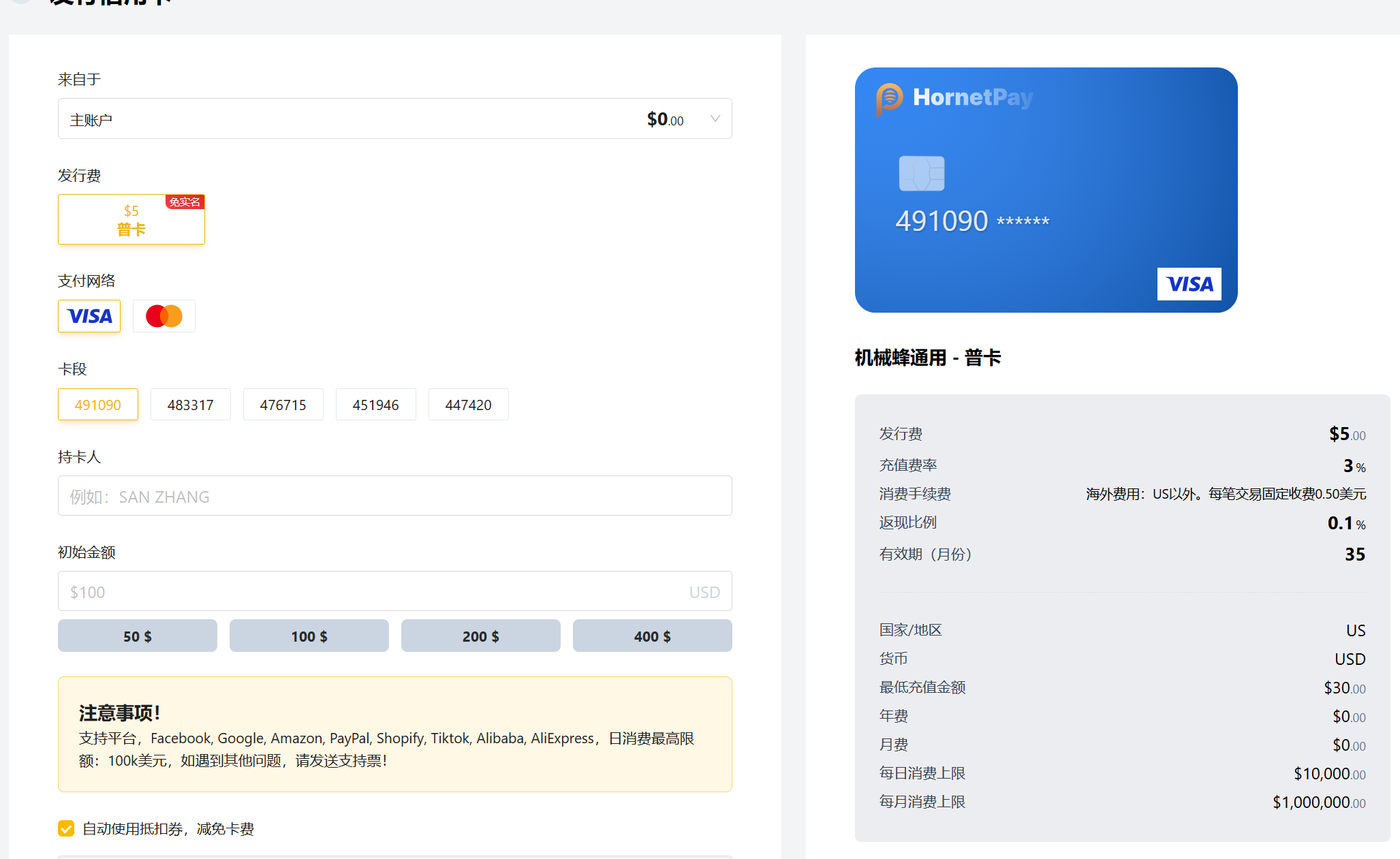Click the 货币 USD value
The height and width of the screenshot is (859, 1400).
coord(1350,659)
